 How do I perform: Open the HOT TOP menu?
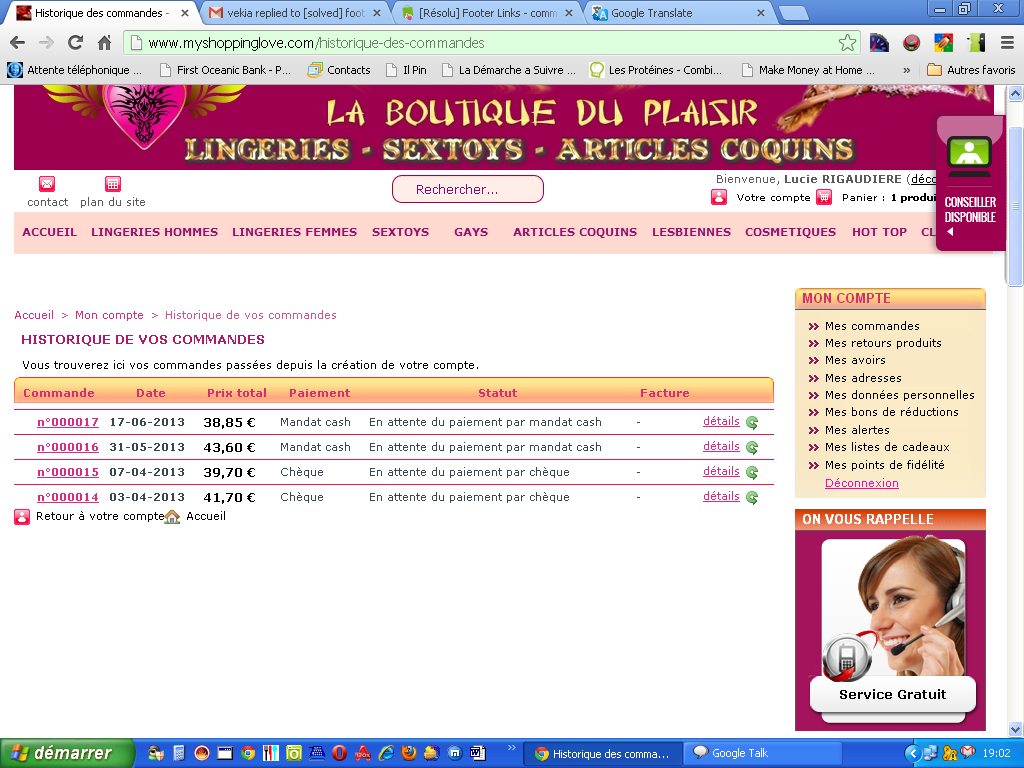point(879,232)
